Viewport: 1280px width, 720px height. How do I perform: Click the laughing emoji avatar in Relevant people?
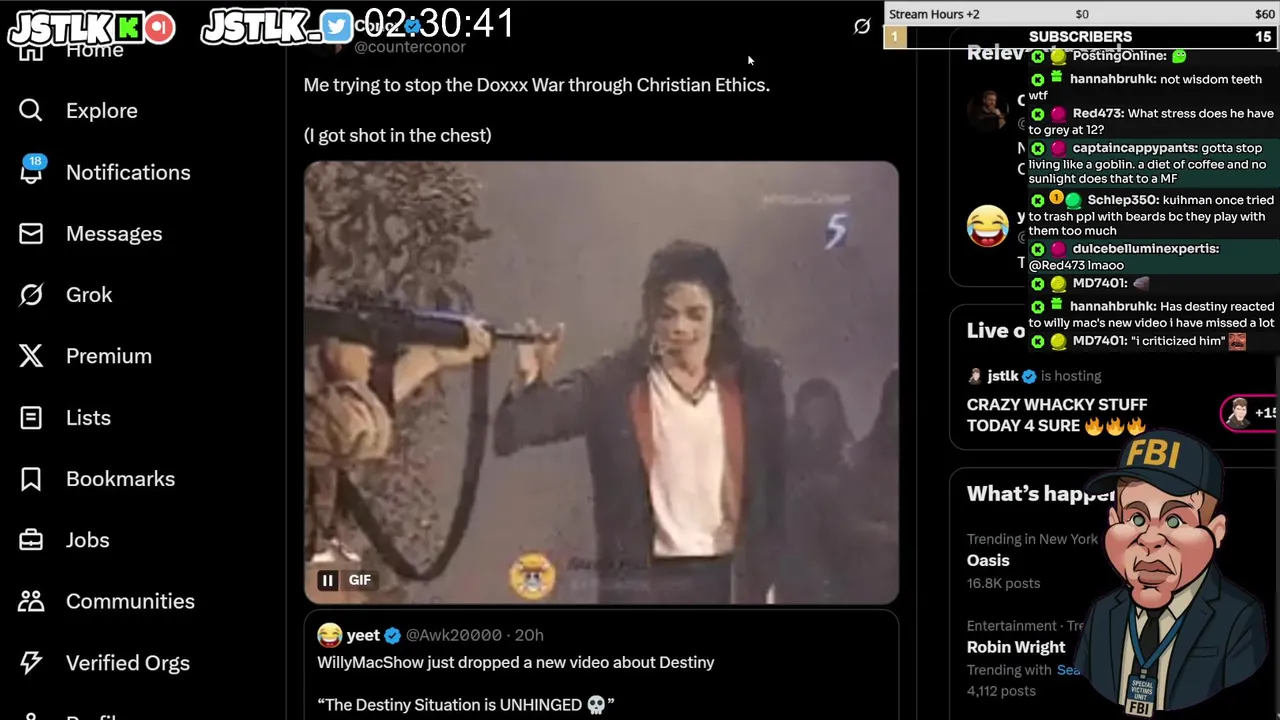tap(988, 226)
